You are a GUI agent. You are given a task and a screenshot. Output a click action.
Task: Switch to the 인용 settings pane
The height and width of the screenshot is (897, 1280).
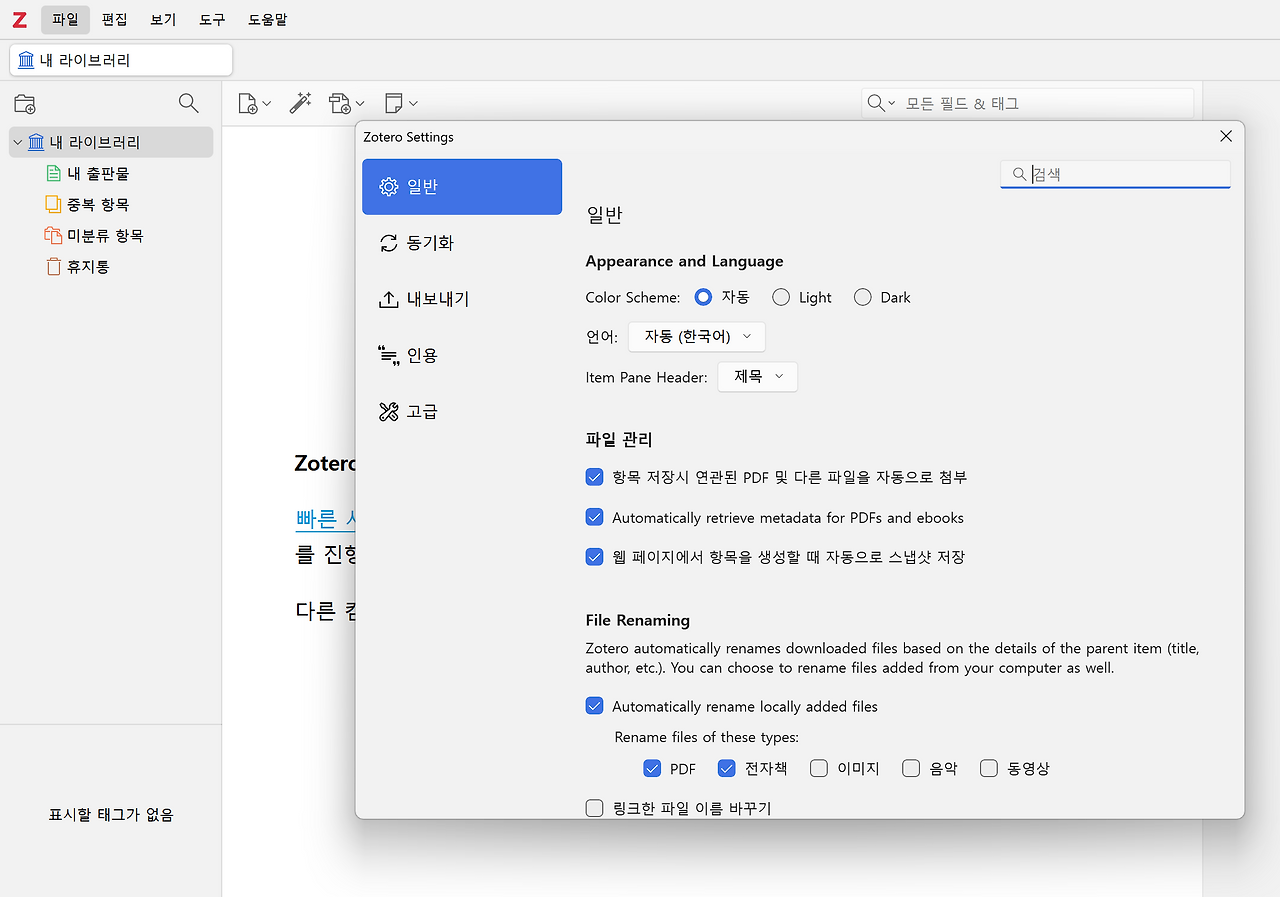pos(462,355)
